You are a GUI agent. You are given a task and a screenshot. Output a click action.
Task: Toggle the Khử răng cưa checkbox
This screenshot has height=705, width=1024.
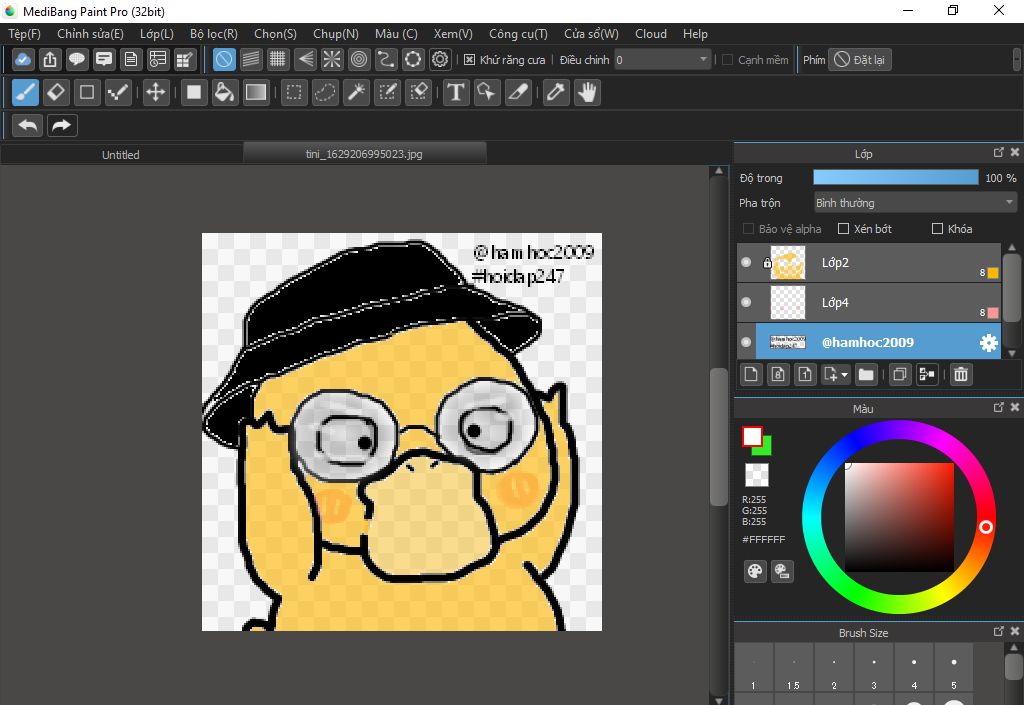point(470,60)
